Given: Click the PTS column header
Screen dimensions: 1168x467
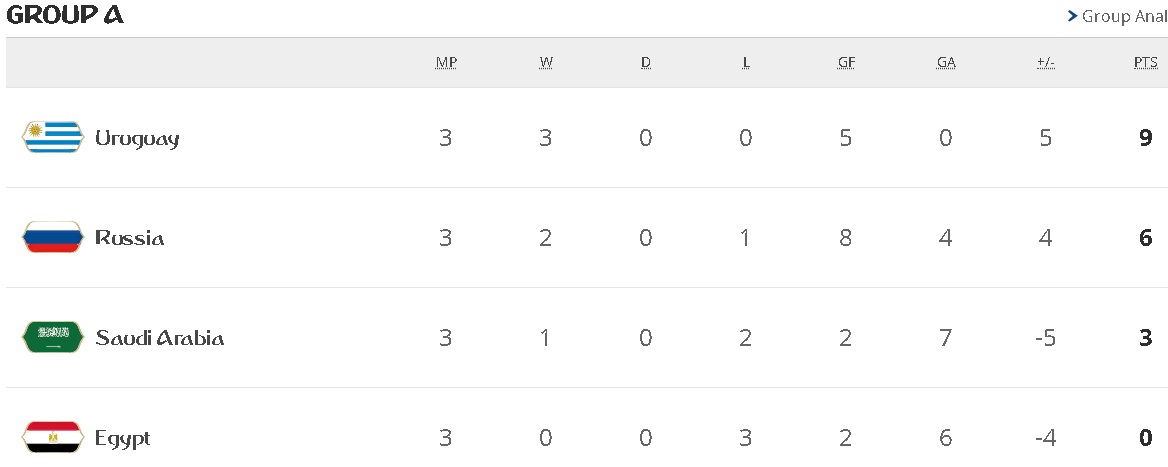Looking at the screenshot, I should 1145,63.
